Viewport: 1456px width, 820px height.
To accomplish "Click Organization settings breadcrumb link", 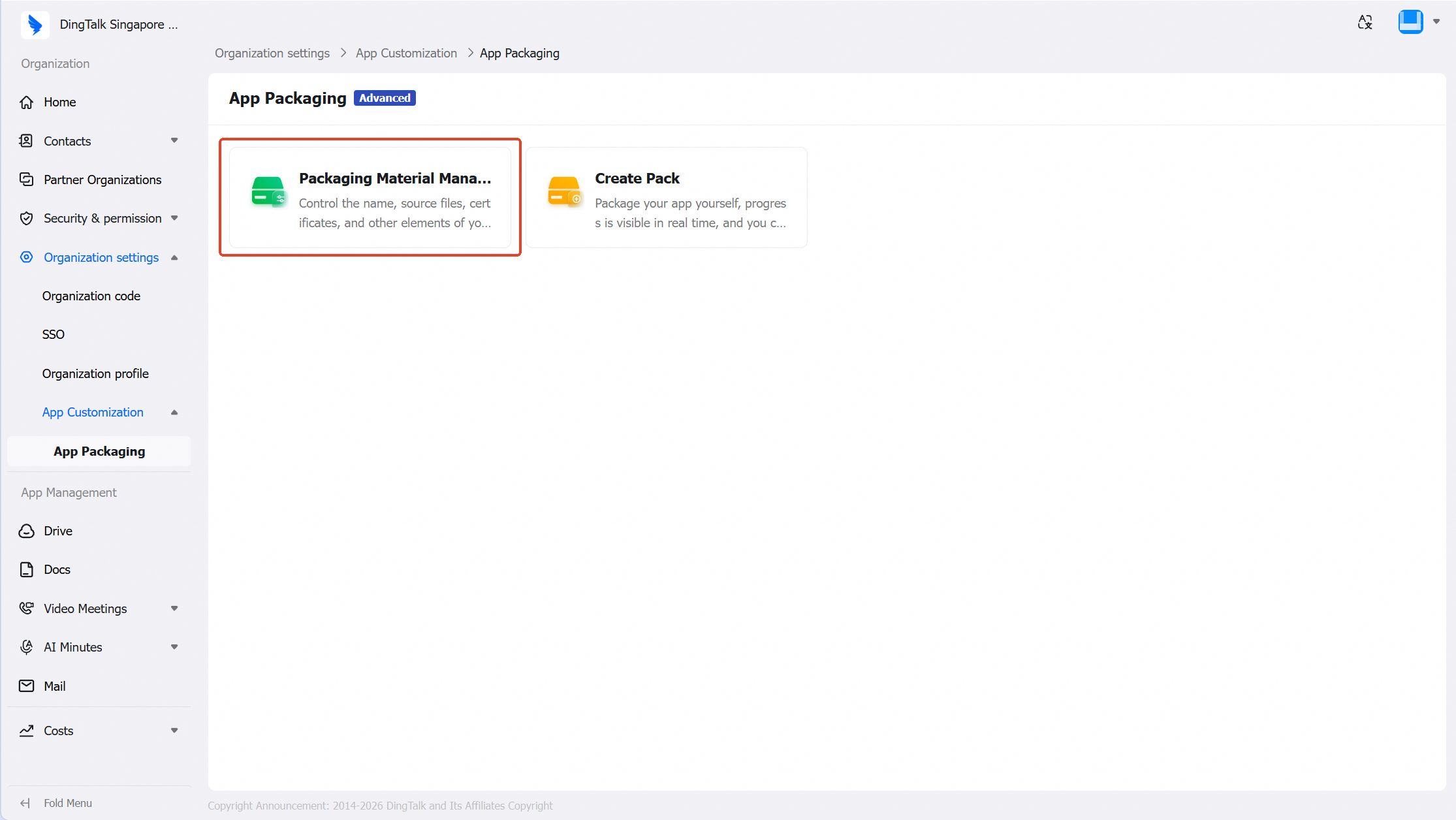I will [x=272, y=54].
